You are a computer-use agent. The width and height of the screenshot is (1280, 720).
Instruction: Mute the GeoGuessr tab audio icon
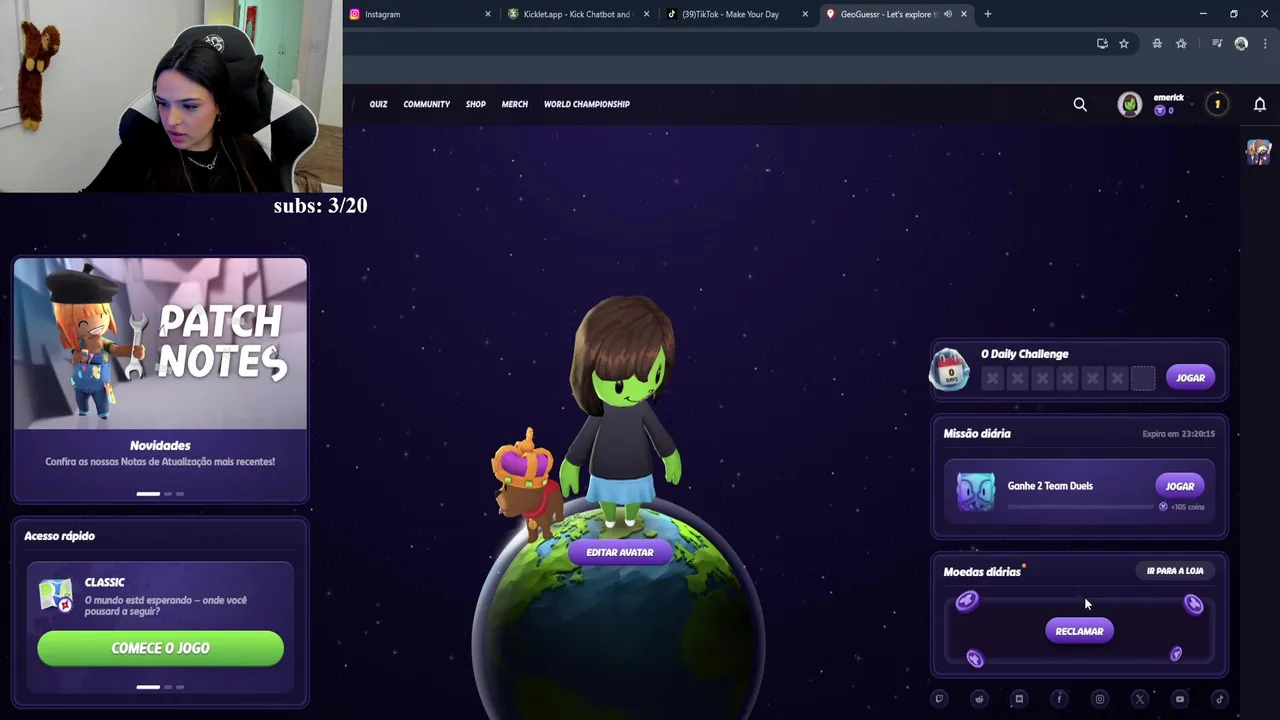947,14
